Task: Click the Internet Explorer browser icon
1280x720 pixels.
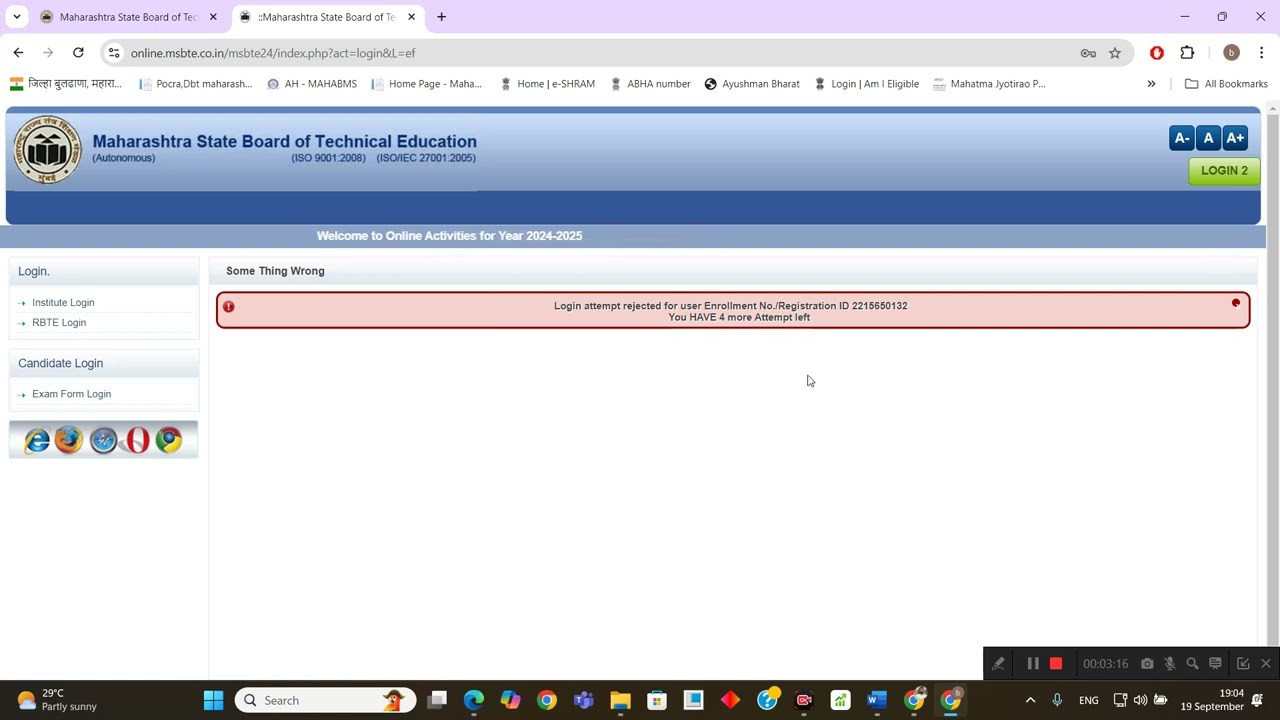Action: (37, 440)
